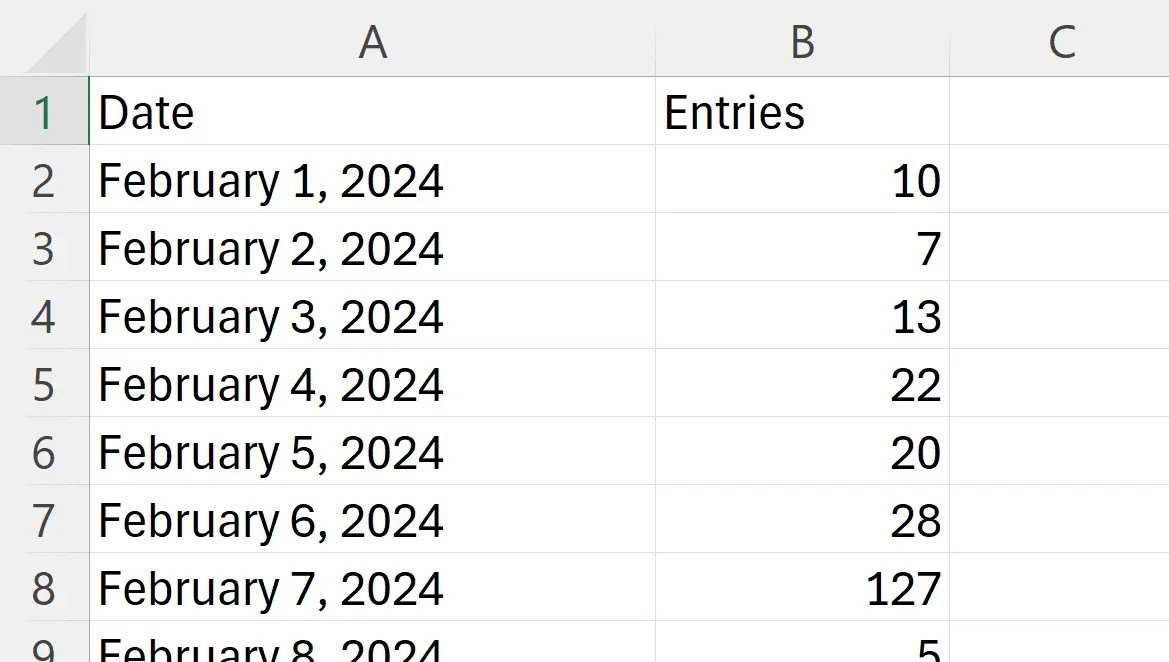Select the entire column A header
This screenshot has height=662, width=1169.
373,42
